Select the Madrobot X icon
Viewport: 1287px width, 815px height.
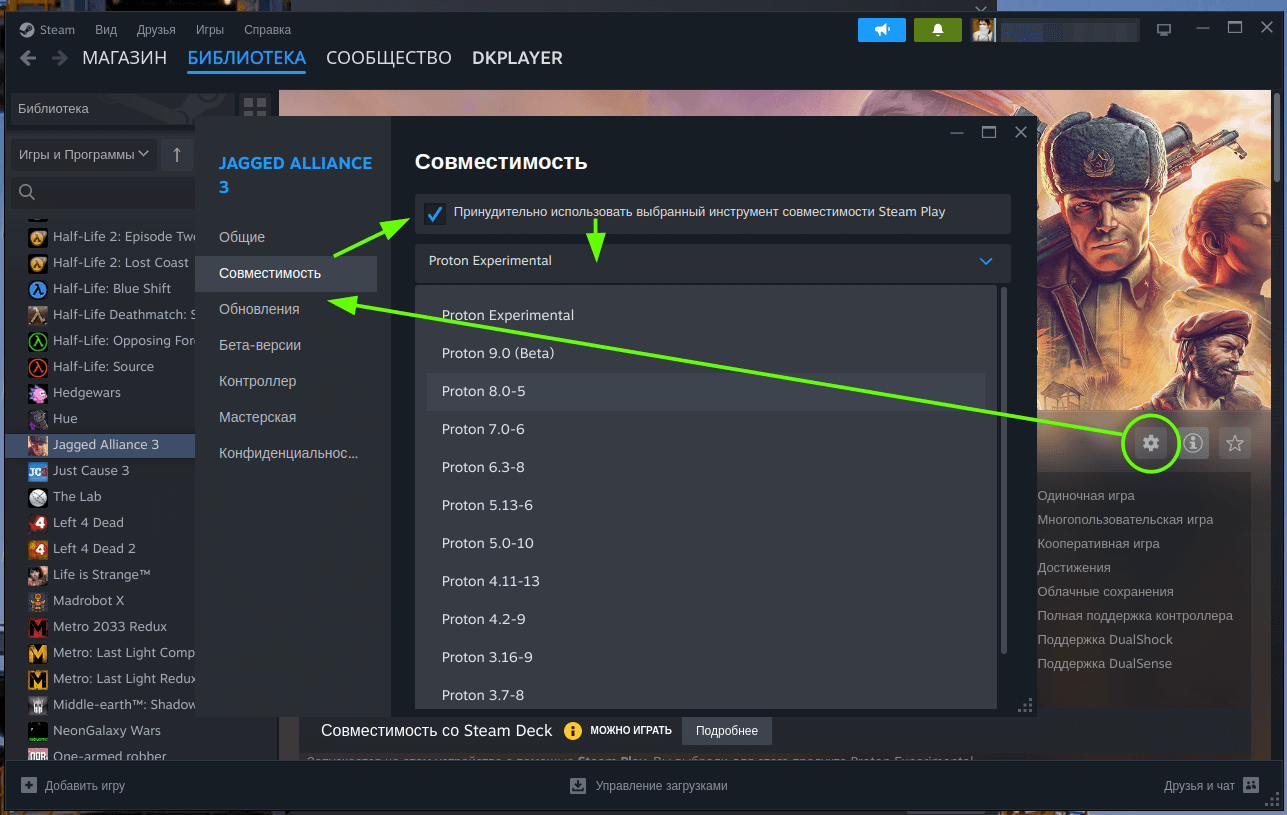38,601
